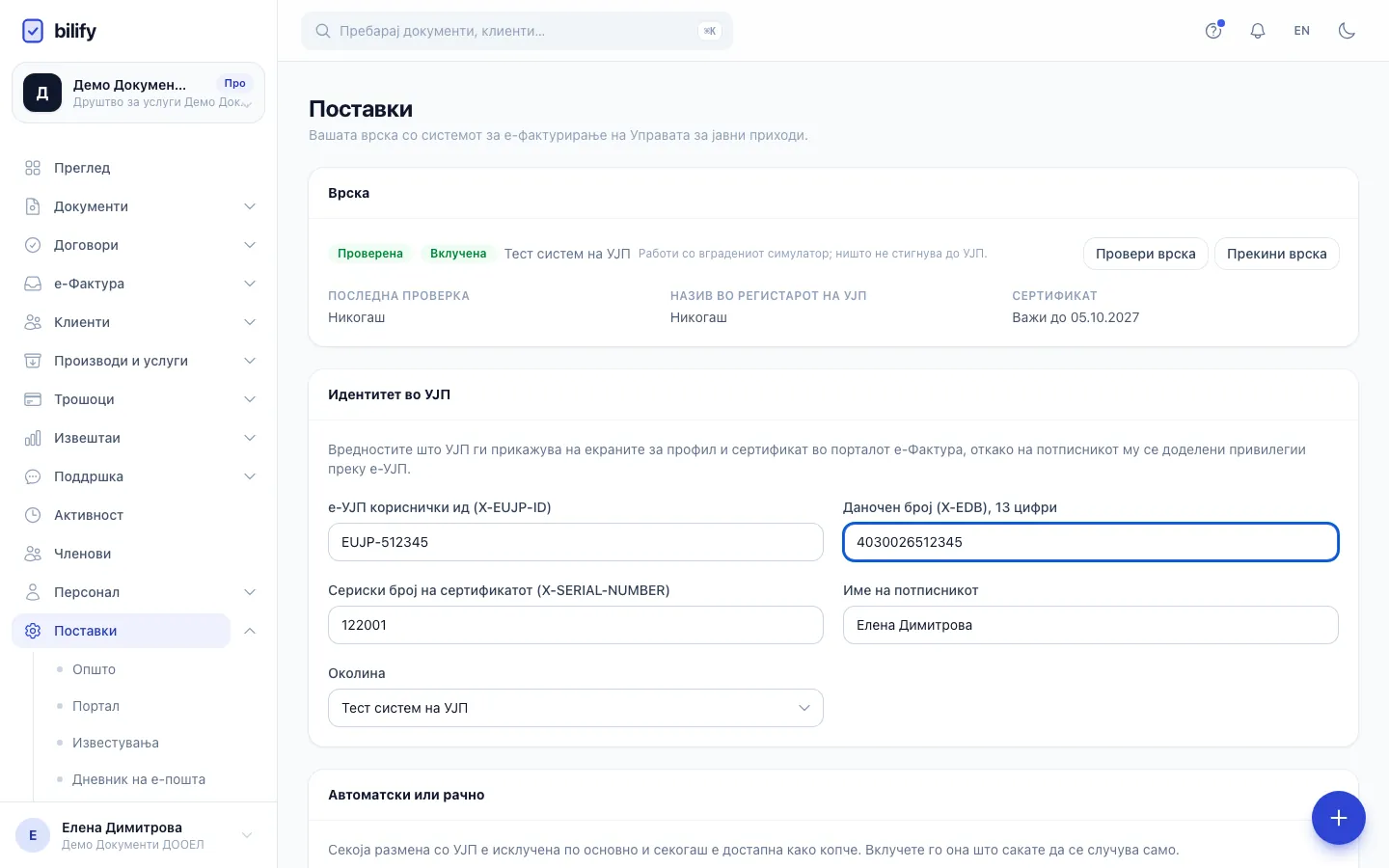Viewport: 1389px width, 868px height.
Task: Click the Персонал person icon
Action: coord(33,592)
